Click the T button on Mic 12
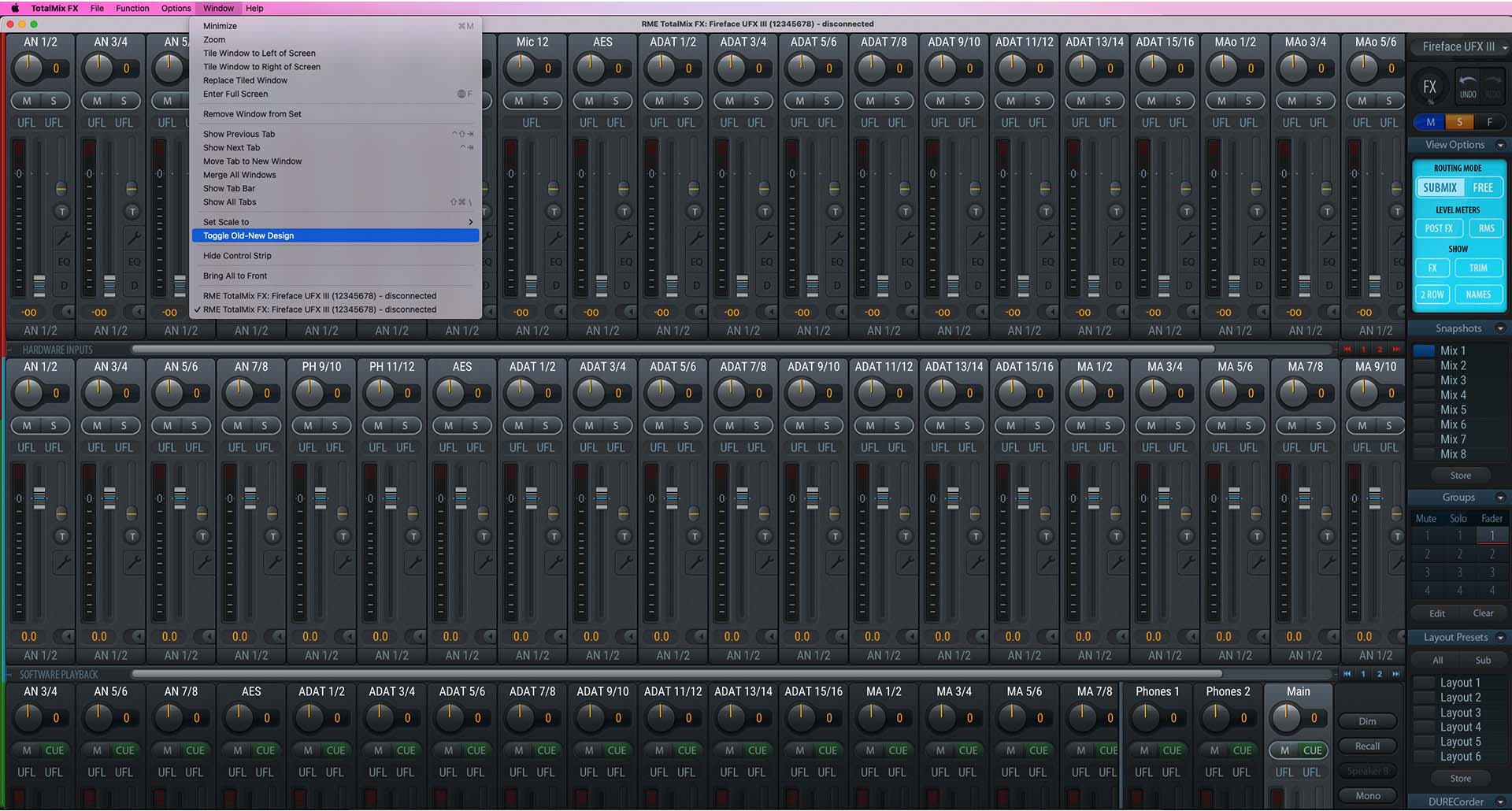The height and width of the screenshot is (811, 1512). click(554, 212)
